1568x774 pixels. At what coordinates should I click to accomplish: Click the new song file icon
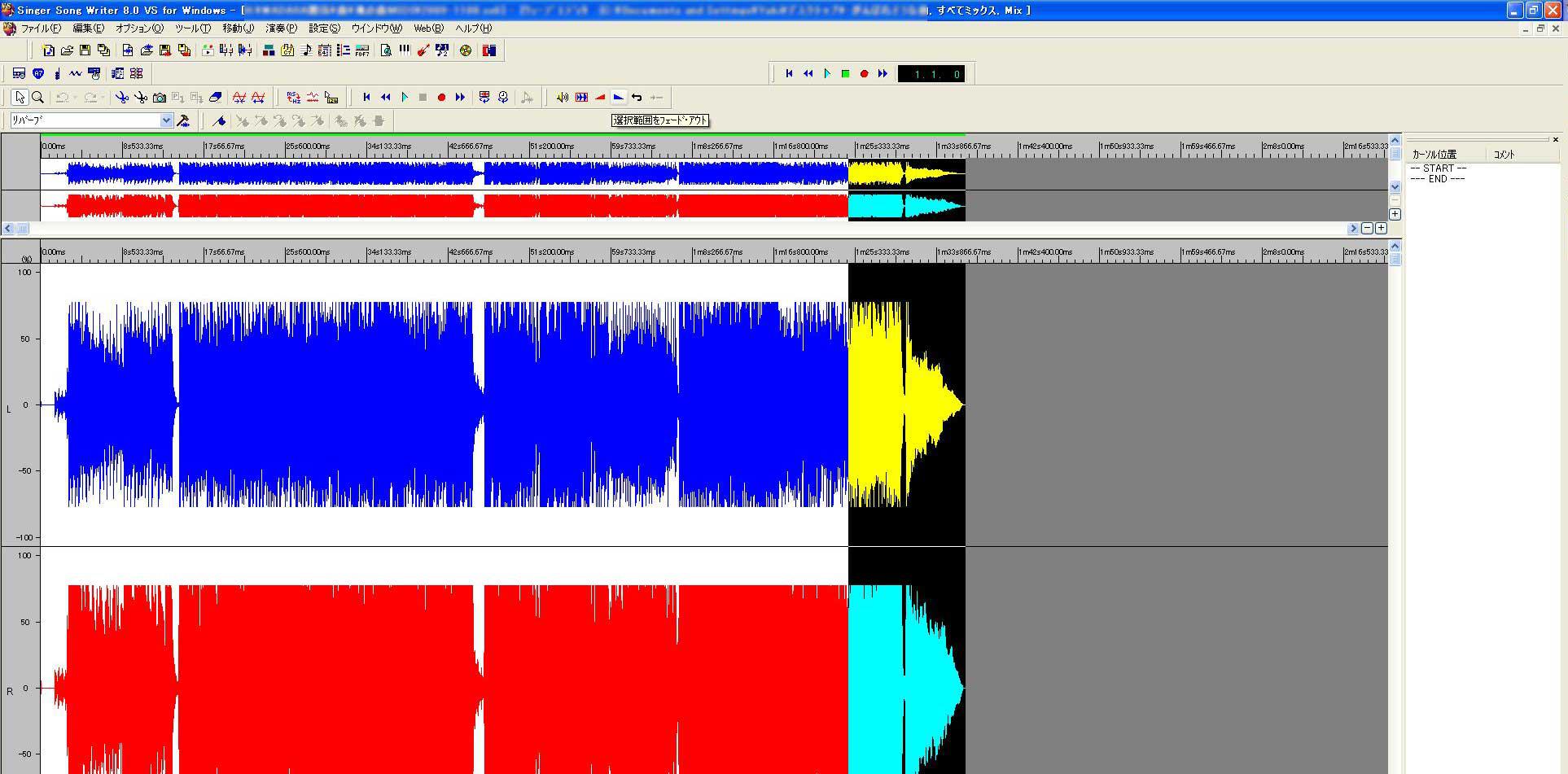48,50
